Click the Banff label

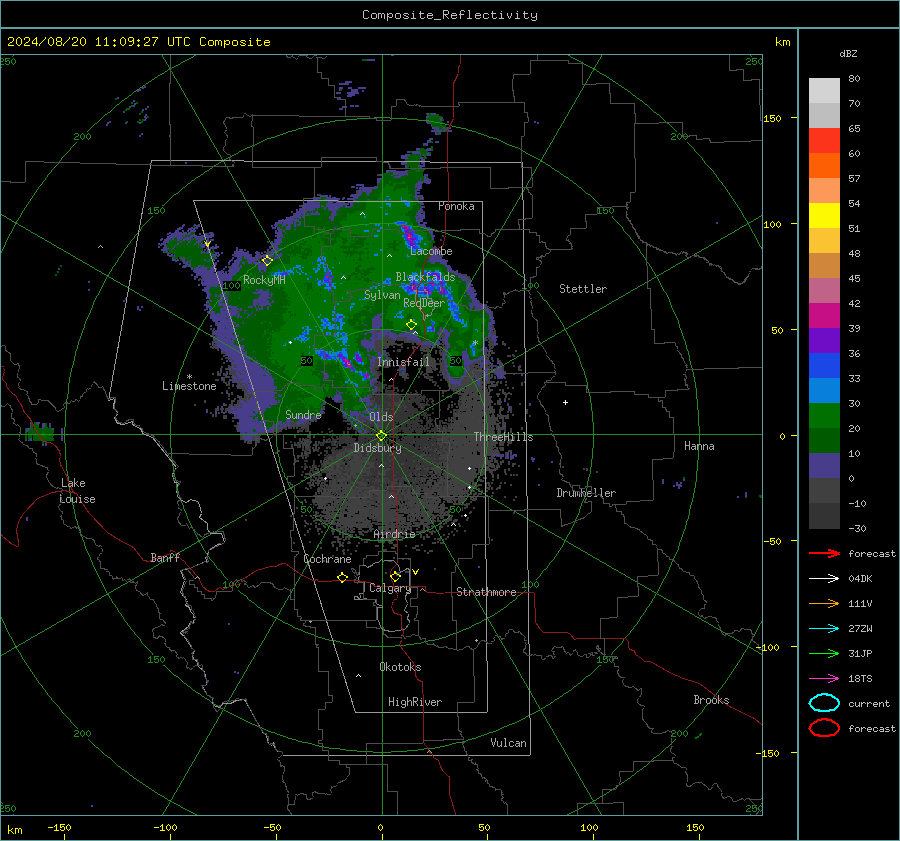pos(165,557)
